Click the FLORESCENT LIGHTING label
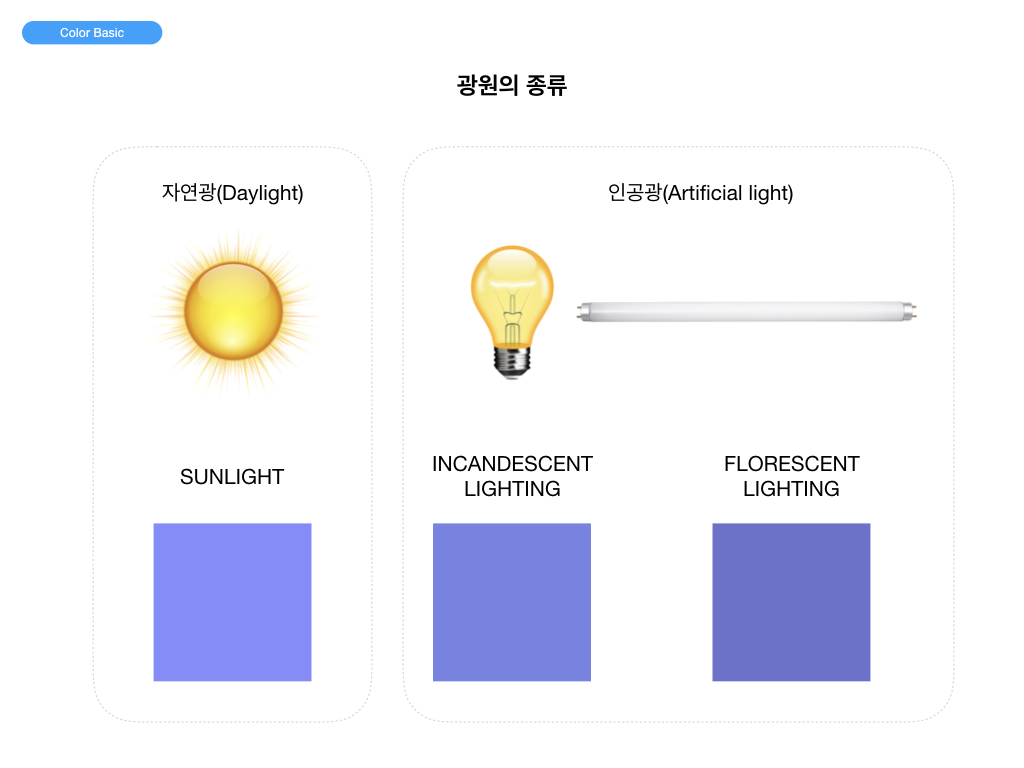 point(791,476)
